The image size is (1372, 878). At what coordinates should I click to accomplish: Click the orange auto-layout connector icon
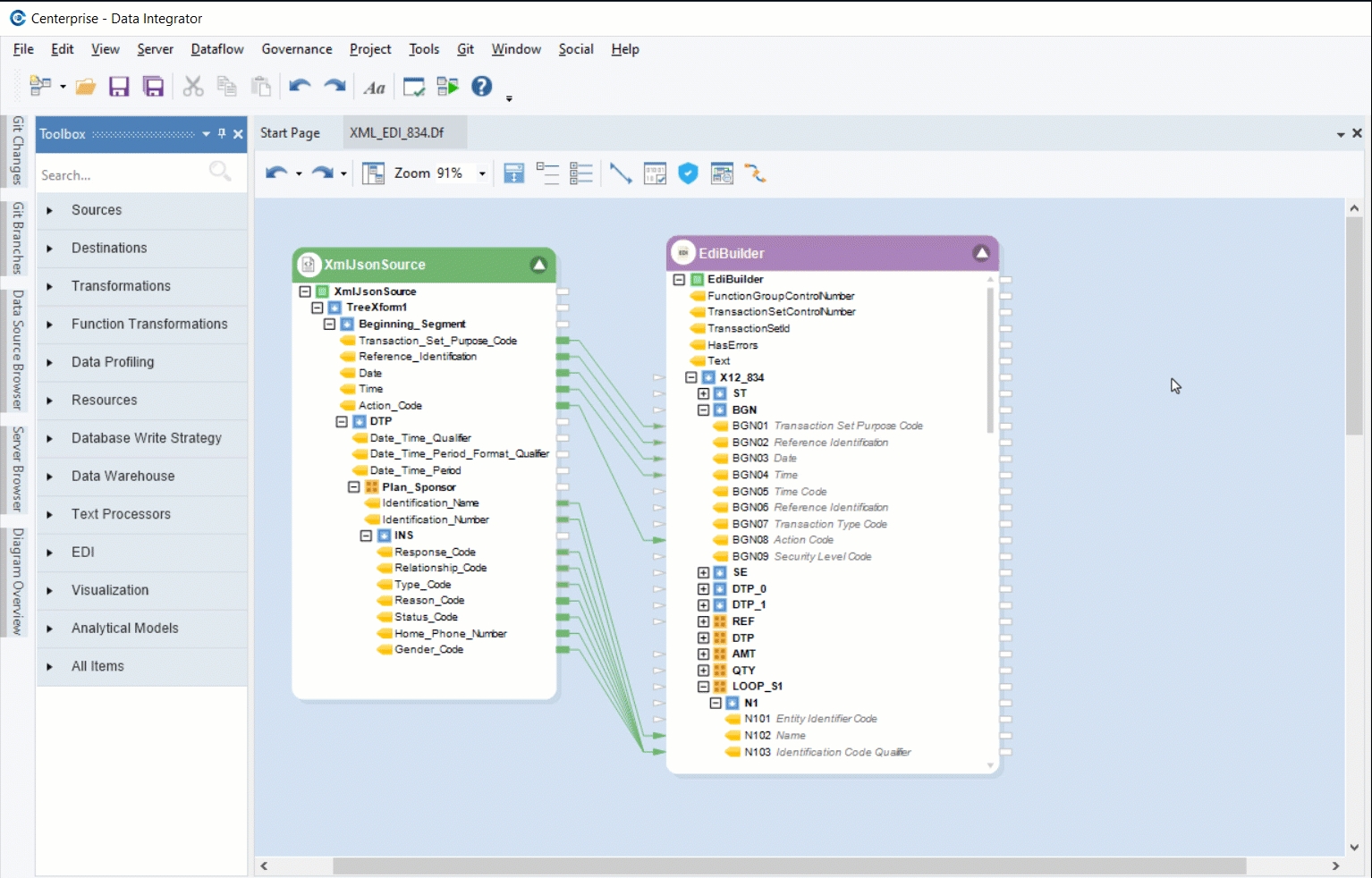pos(756,173)
